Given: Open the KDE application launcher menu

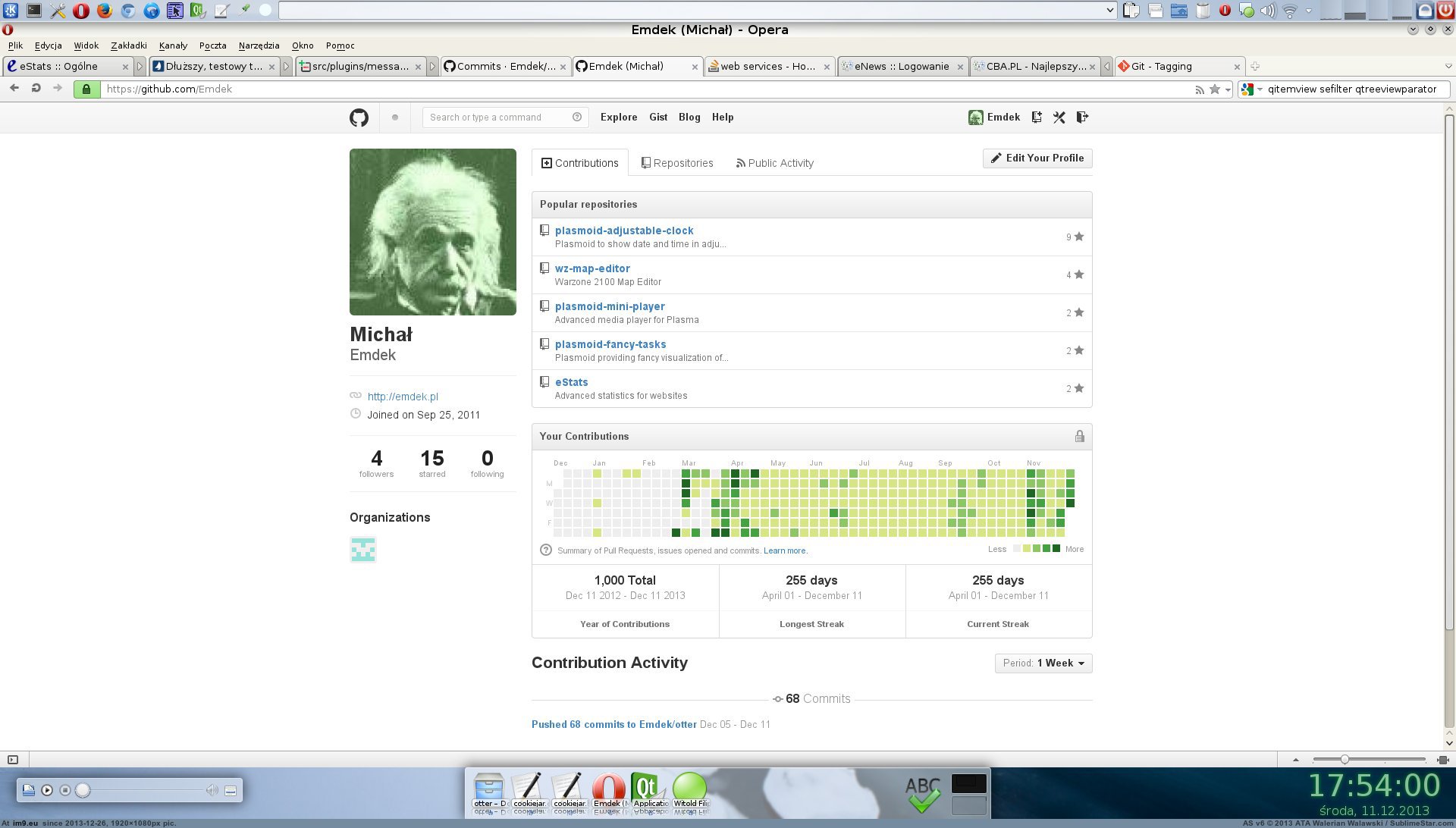Looking at the screenshot, I should [11, 11].
